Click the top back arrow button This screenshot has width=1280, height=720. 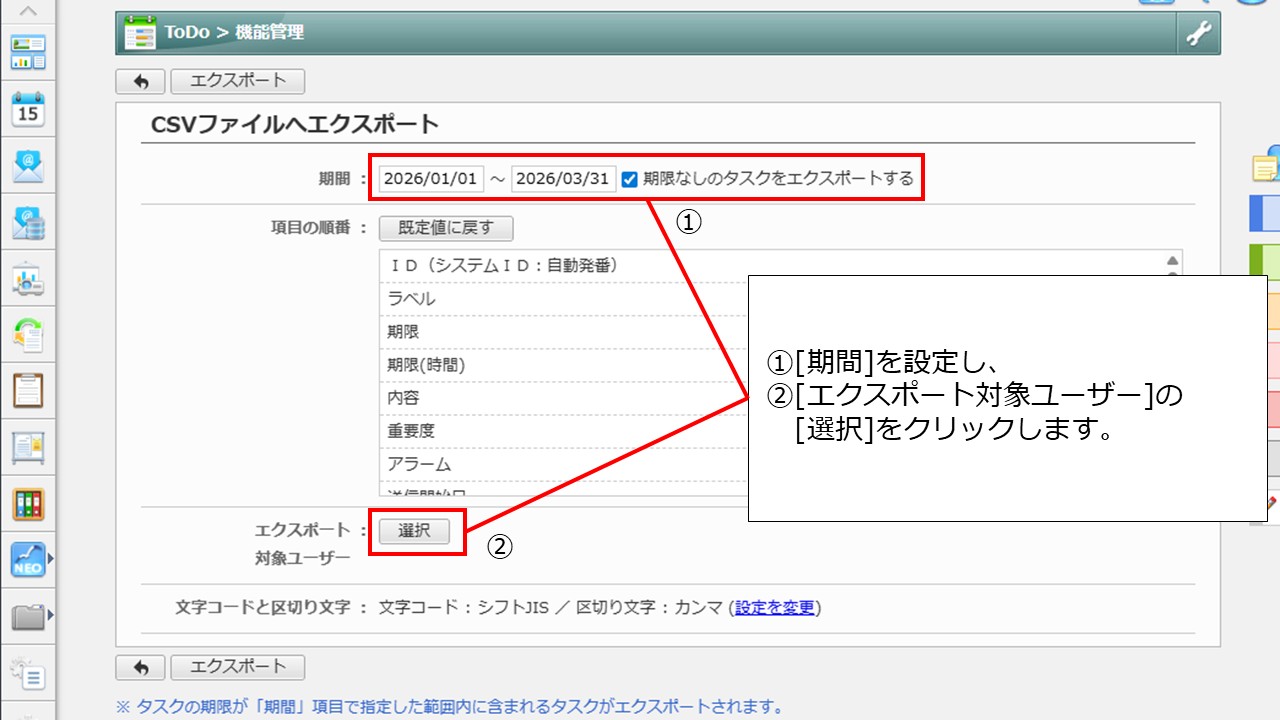point(140,81)
